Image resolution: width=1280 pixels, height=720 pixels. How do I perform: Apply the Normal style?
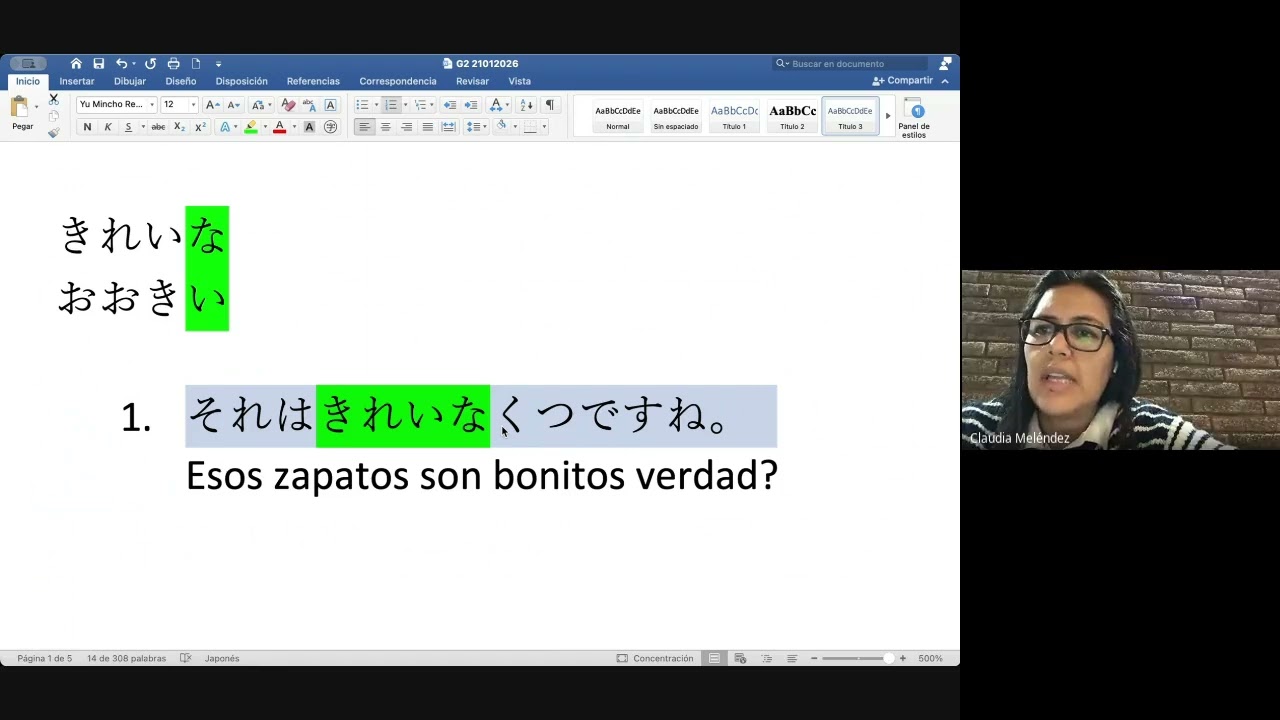(618, 117)
